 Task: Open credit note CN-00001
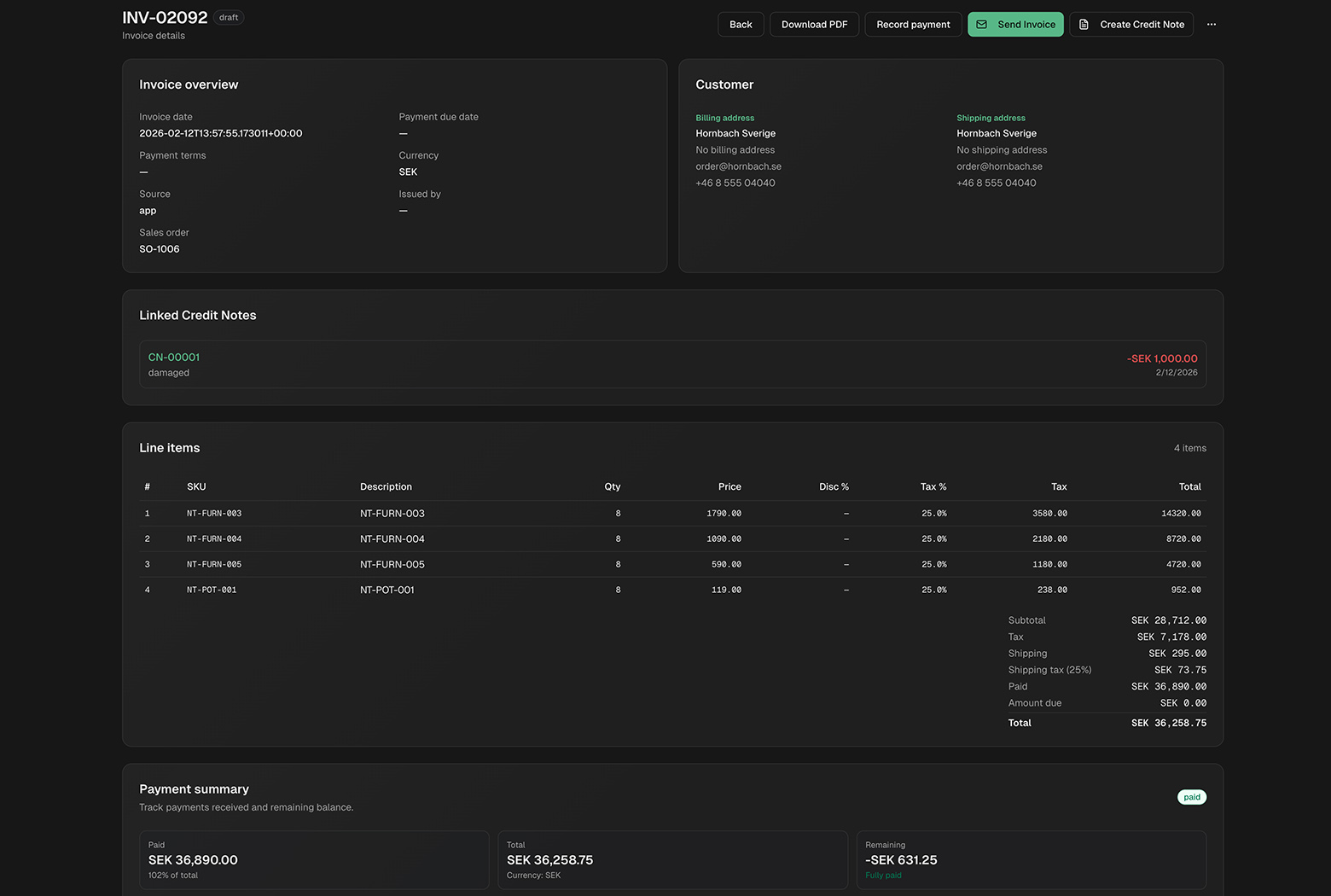pyautogui.click(x=173, y=357)
